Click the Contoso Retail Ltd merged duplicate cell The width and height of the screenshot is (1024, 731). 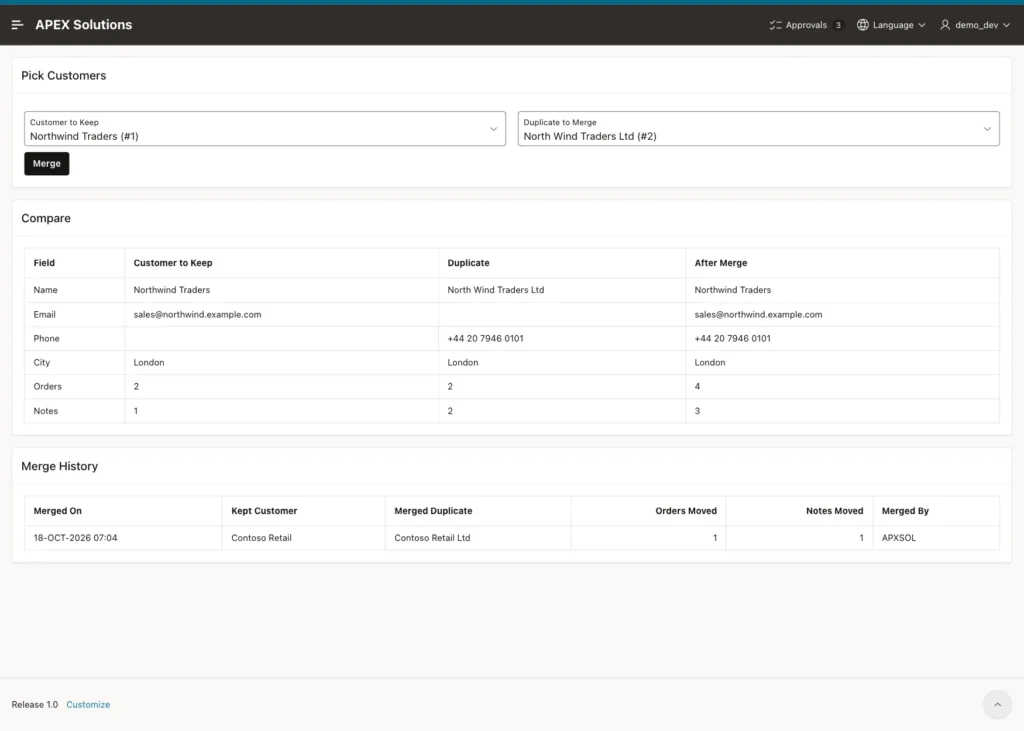478,538
